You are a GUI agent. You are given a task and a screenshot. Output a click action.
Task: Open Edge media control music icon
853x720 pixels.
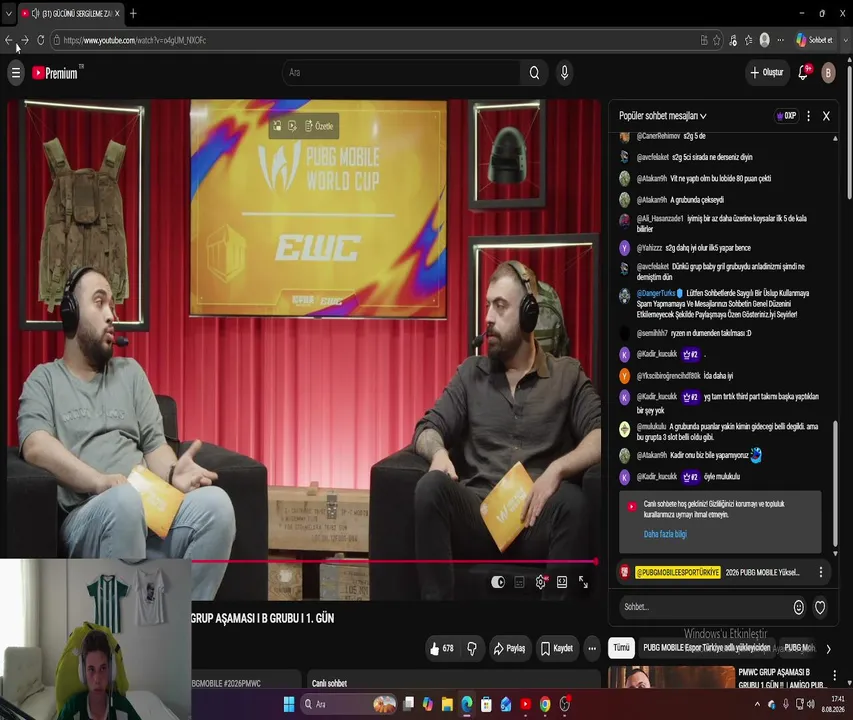click(733, 40)
